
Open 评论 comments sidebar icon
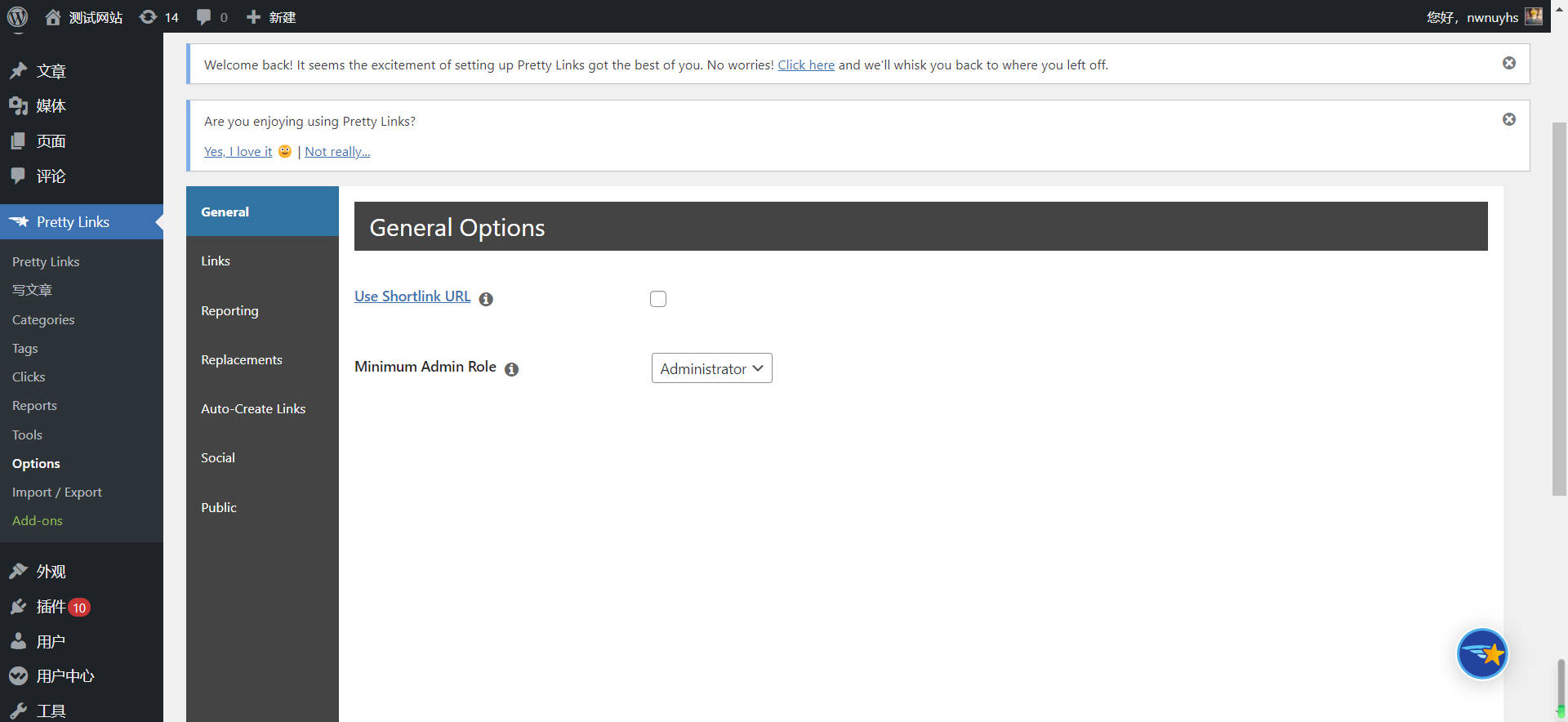(18, 176)
